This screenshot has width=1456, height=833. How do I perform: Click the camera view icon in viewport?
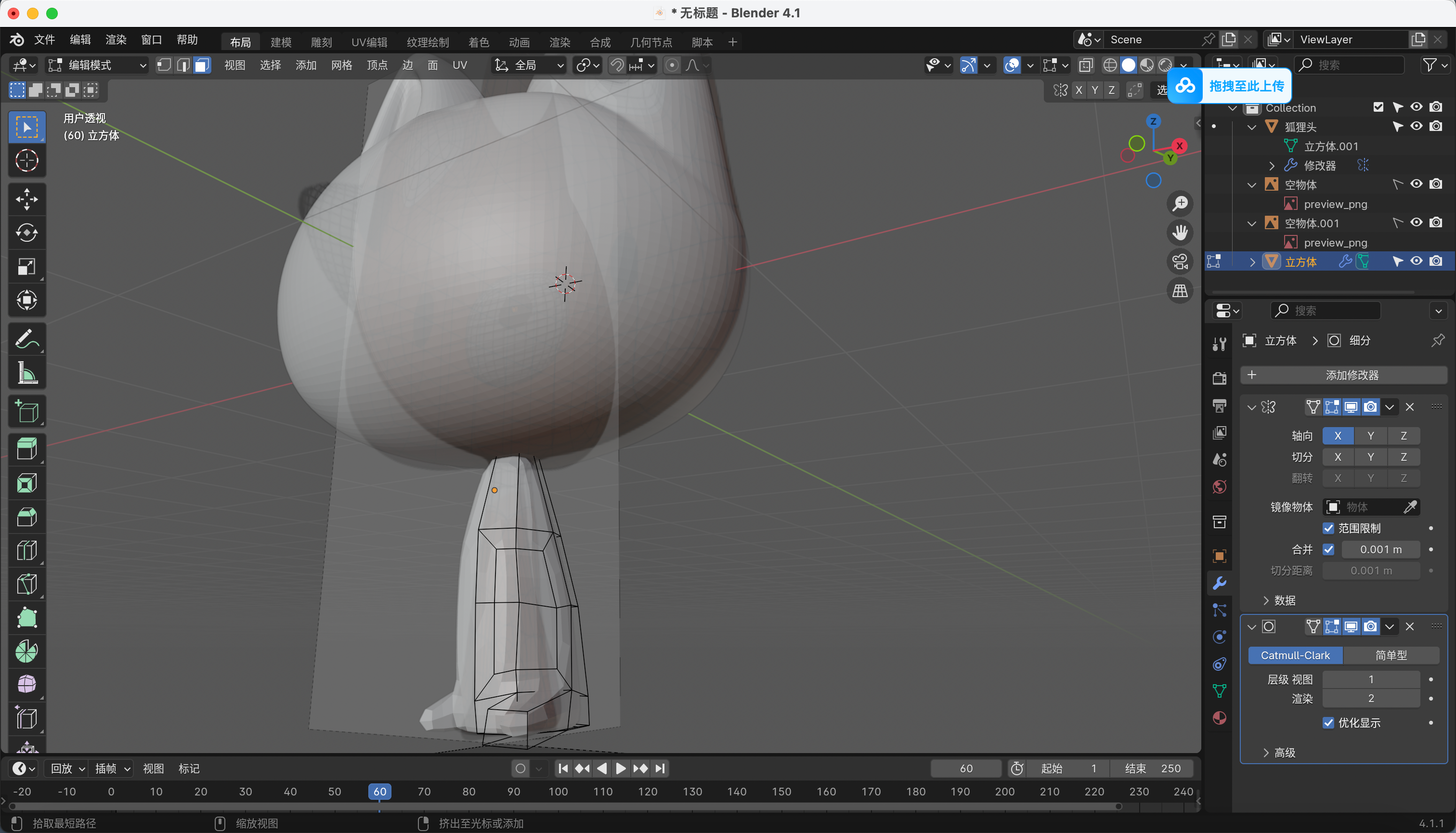pos(1180,261)
